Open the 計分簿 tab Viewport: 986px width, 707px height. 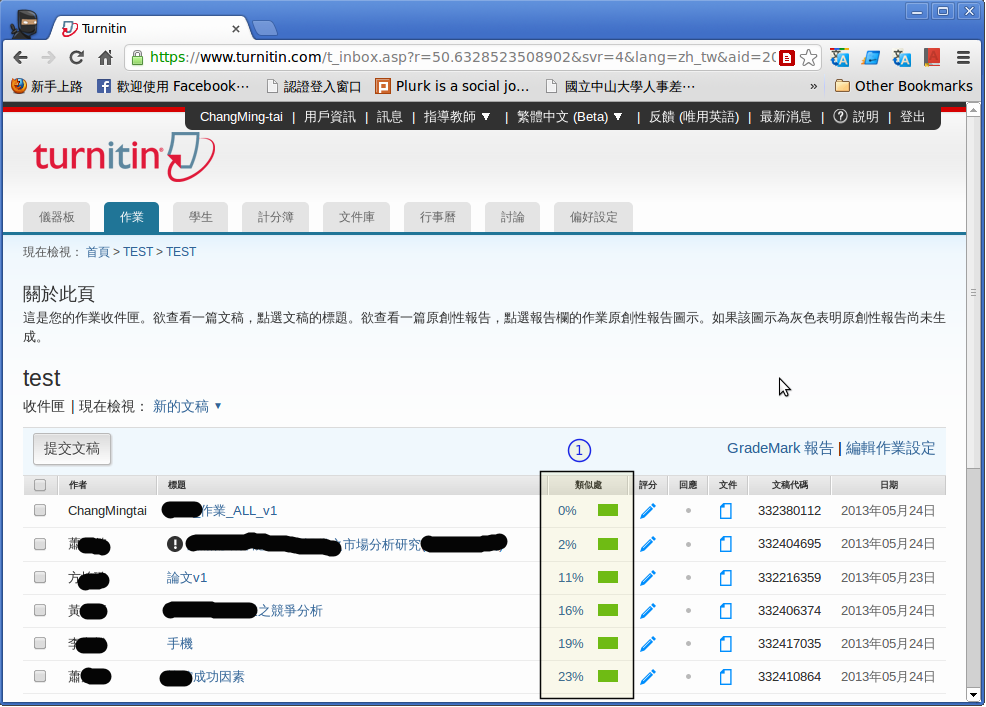275,217
